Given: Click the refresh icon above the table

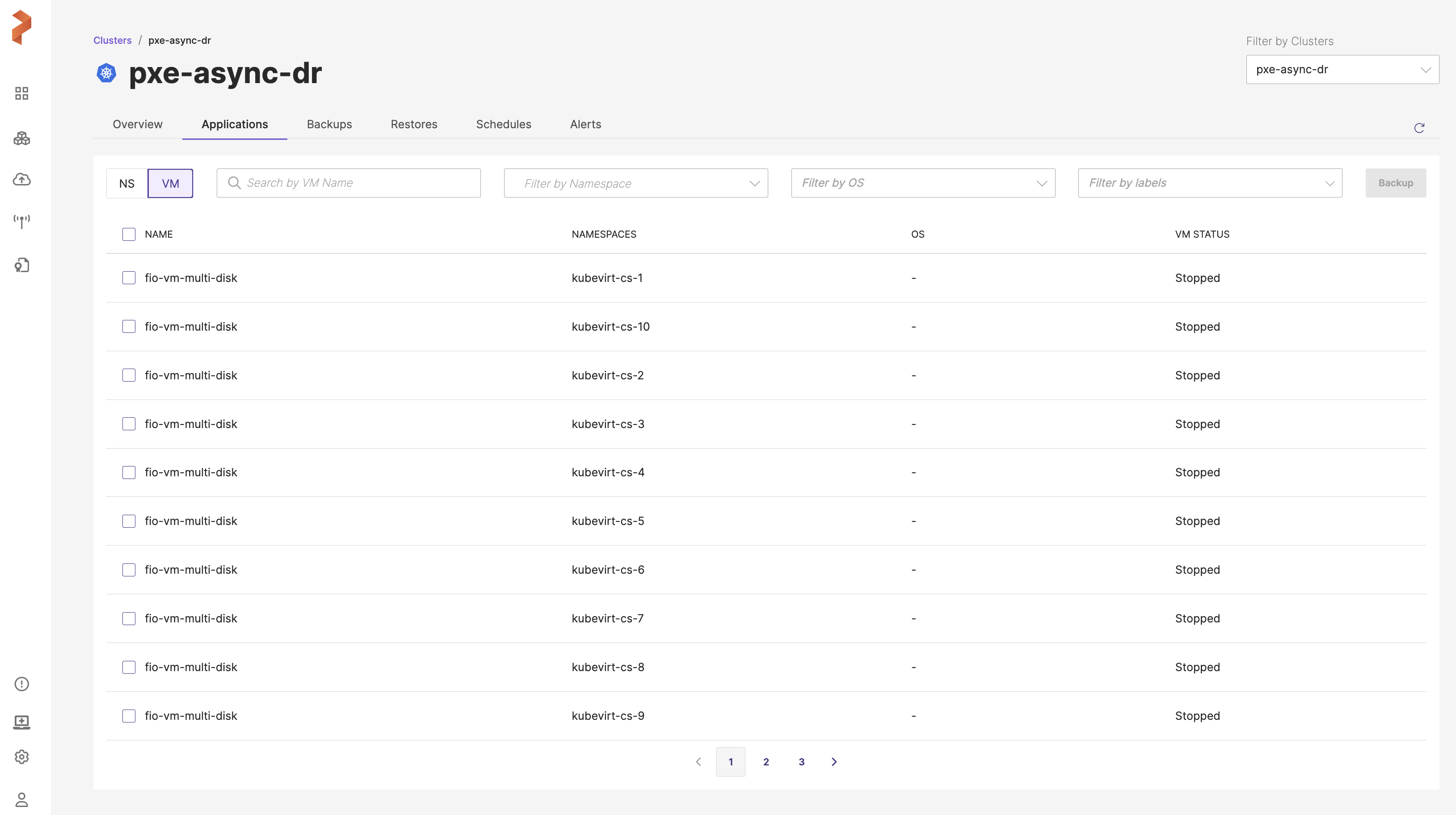Looking at the screenshot, I should pyautogui.click(x=1419, y=128).
